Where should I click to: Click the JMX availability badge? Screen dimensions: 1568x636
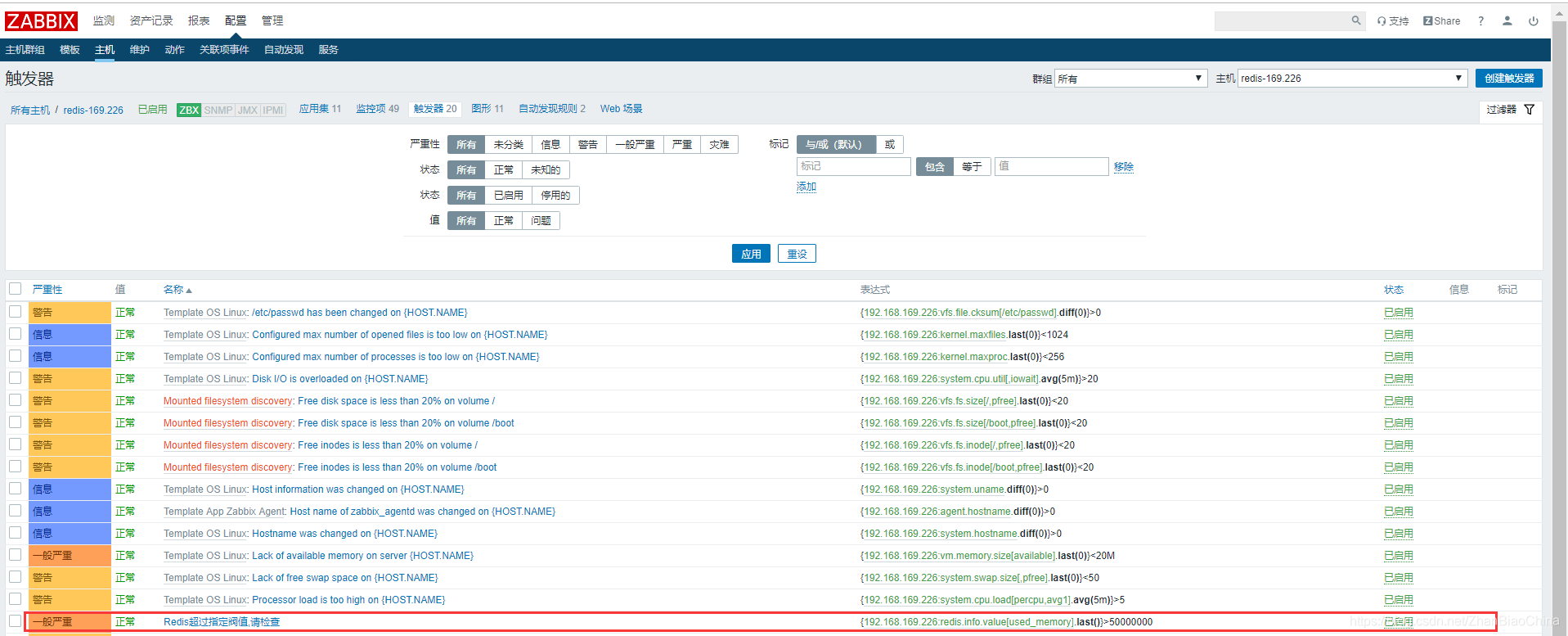pos(248,110)
